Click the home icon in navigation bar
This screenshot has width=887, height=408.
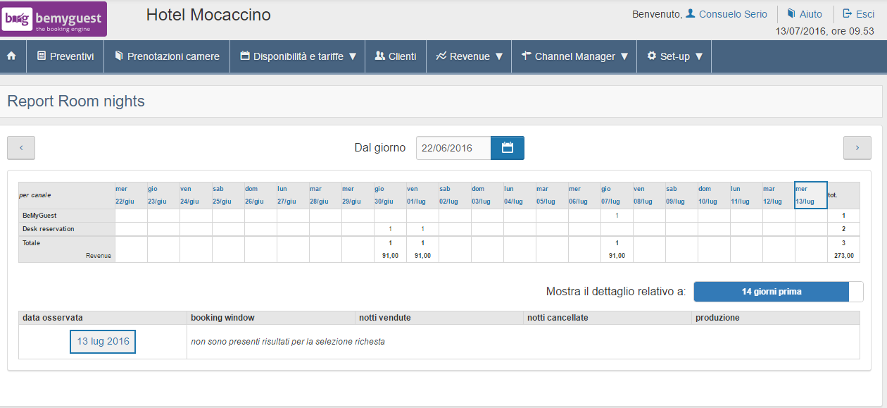click(11, 57)
